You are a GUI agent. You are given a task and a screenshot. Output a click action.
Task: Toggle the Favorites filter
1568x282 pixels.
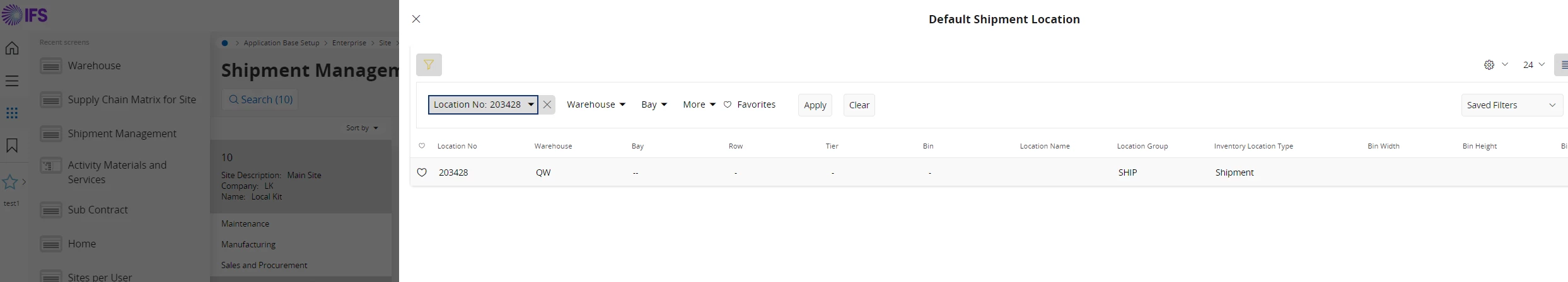click(x=750, y=105)
